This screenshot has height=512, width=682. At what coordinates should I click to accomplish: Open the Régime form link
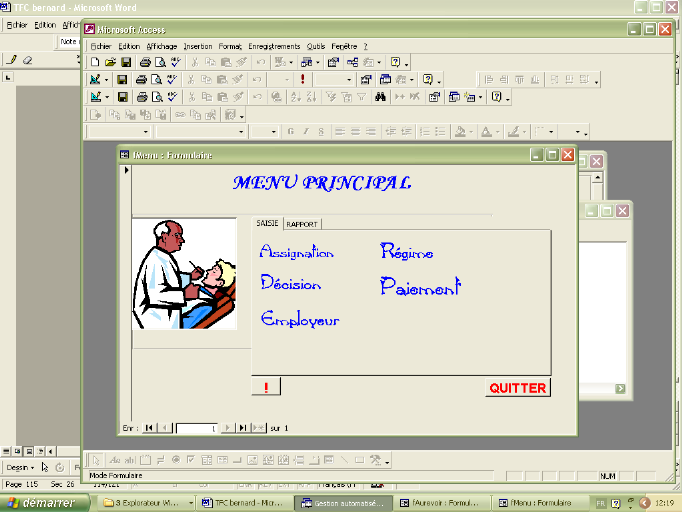coord(406,252)
